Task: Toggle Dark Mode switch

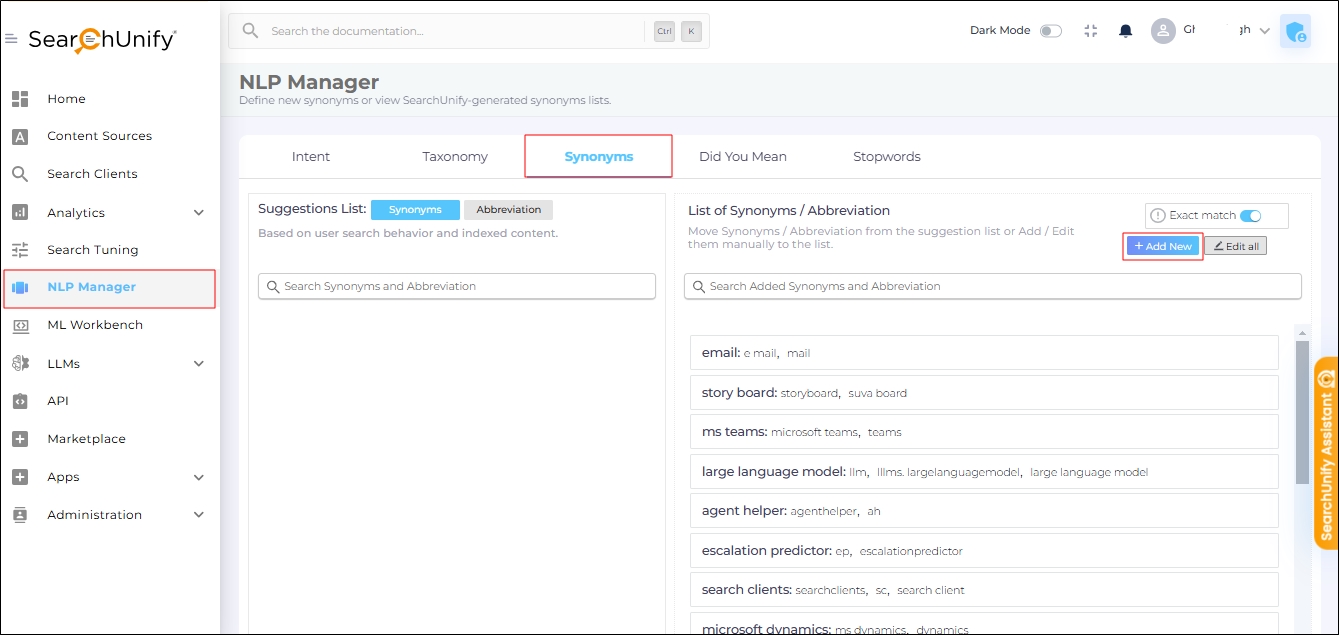Action: [1050, 31]
